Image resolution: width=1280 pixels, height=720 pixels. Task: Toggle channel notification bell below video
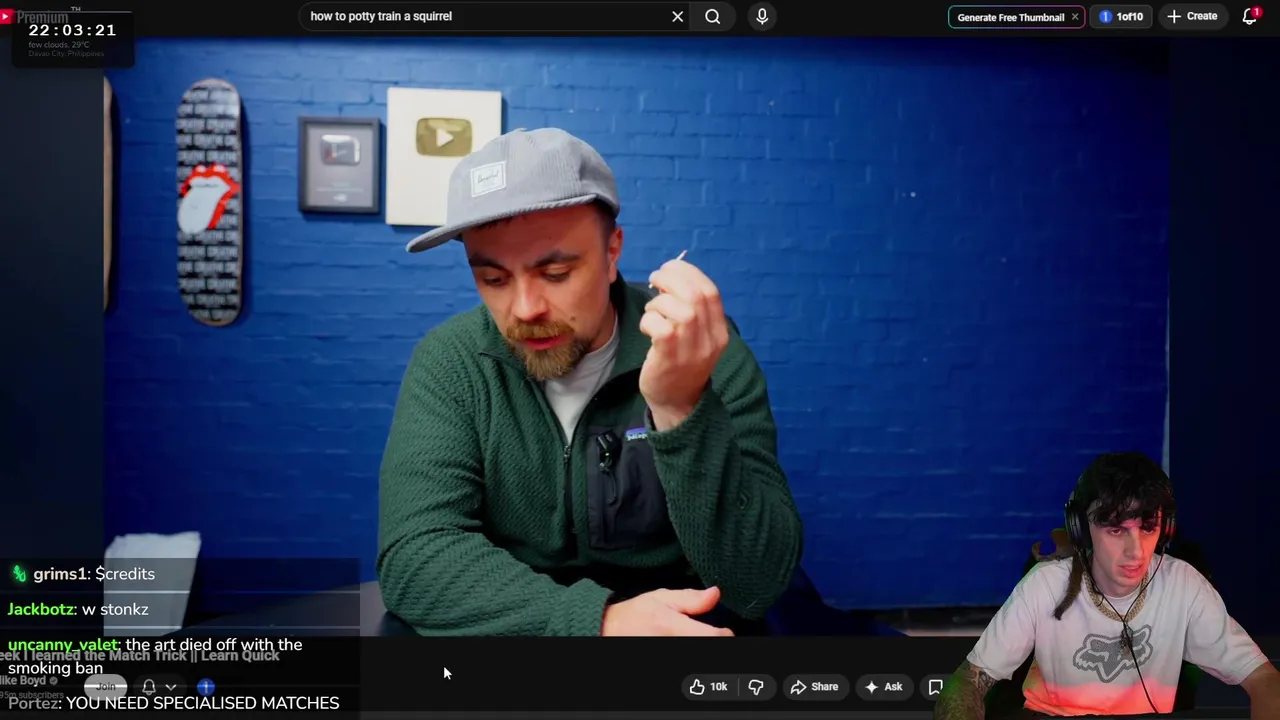148,687
